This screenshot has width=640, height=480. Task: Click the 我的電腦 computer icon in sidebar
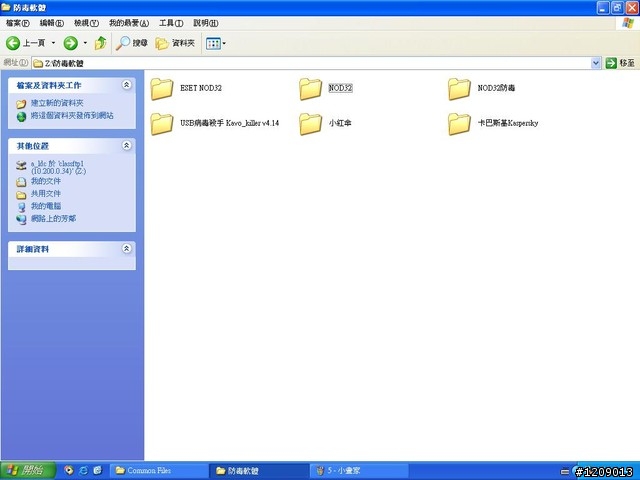click(21, 207)
